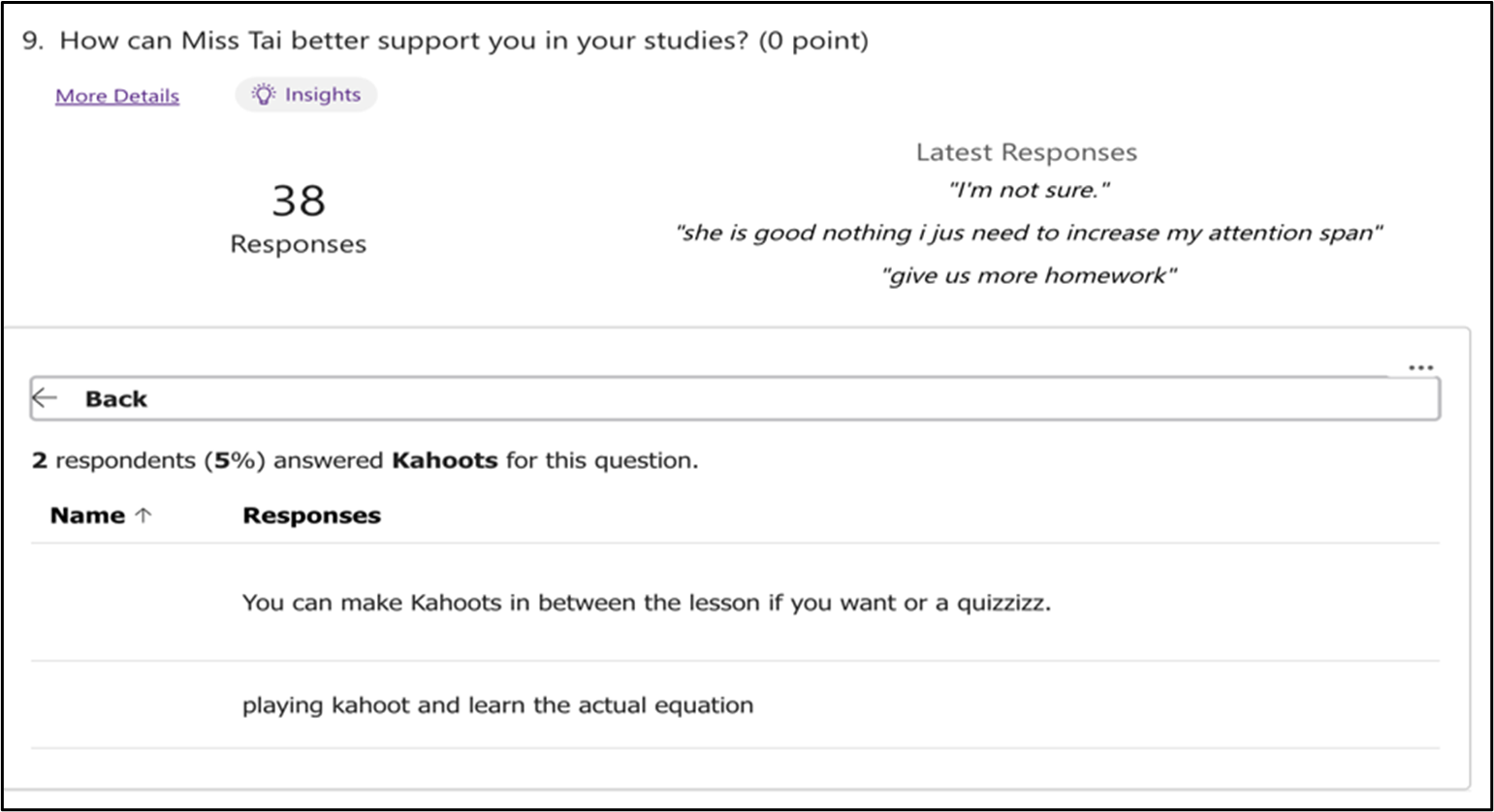
Task: Click the Responses label beneath 38
Action: coord(298,244)
